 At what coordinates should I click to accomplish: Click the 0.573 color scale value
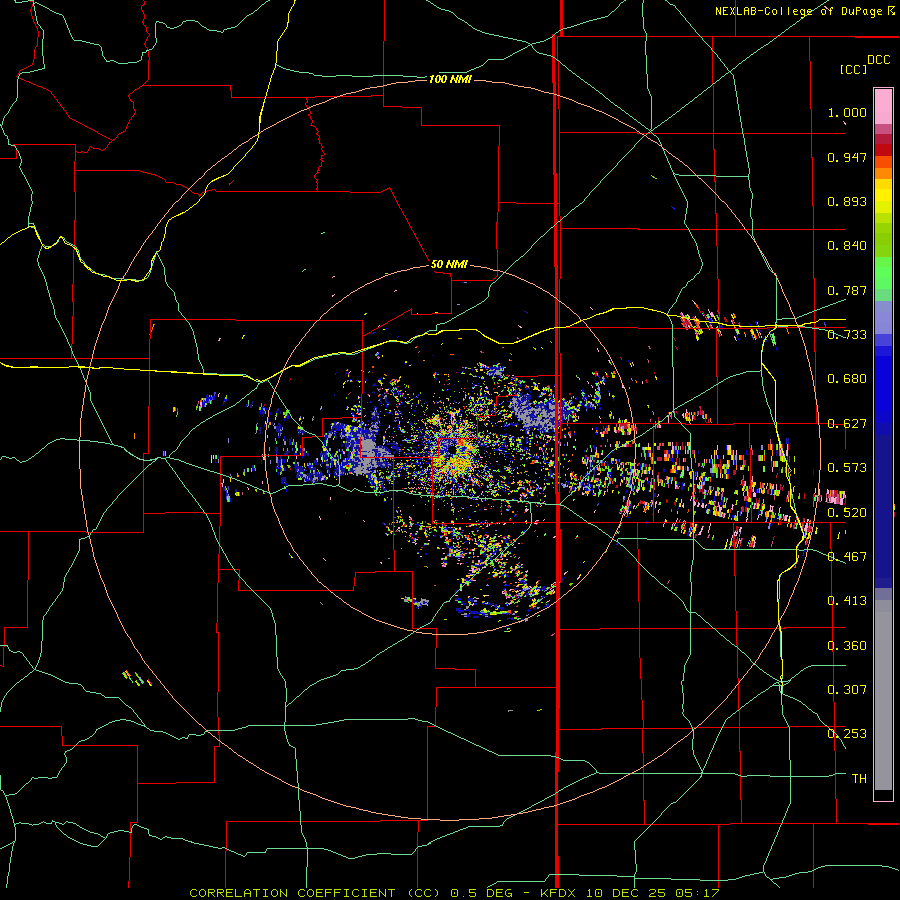[x=847, y=468]
